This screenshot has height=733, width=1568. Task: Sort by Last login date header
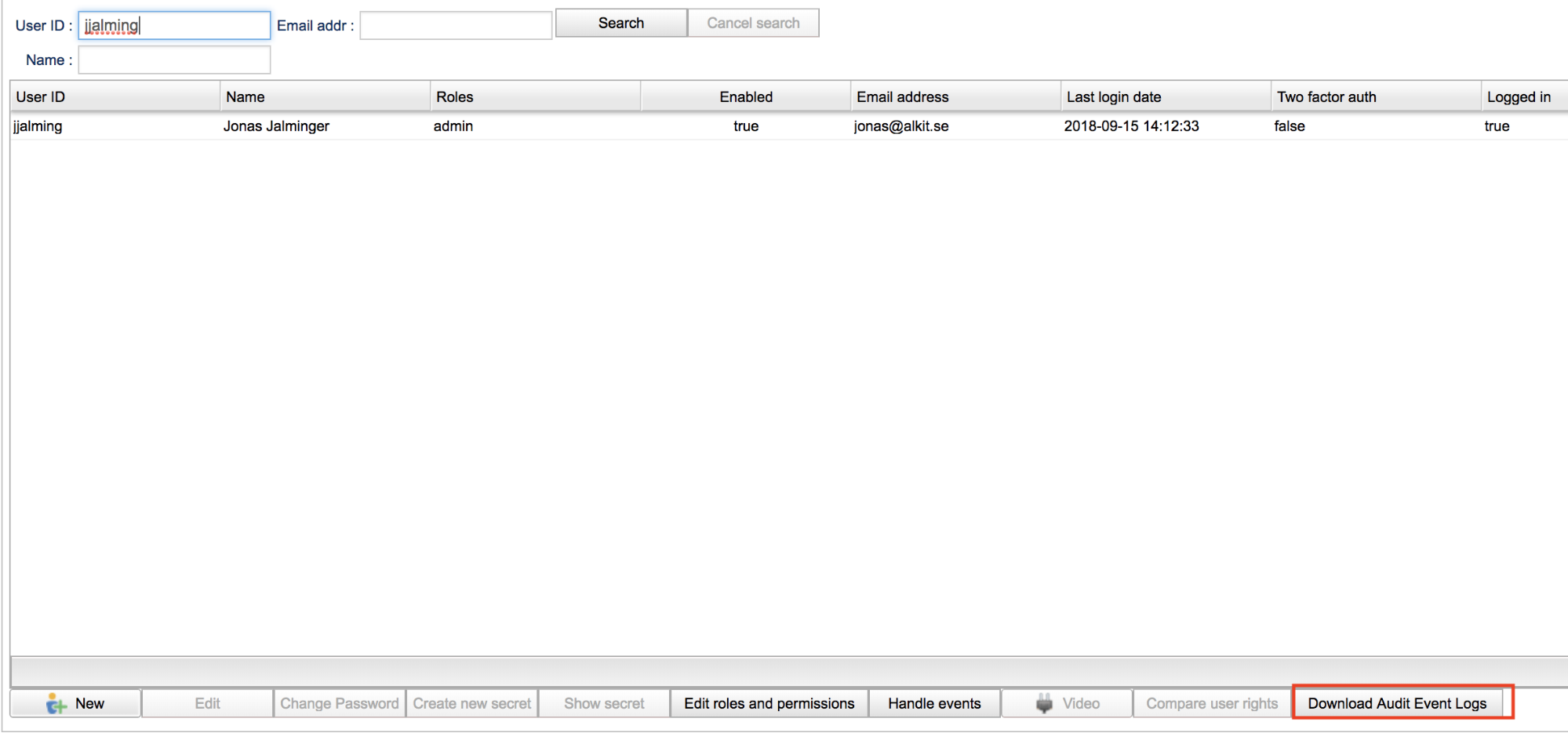[1166, 96]
